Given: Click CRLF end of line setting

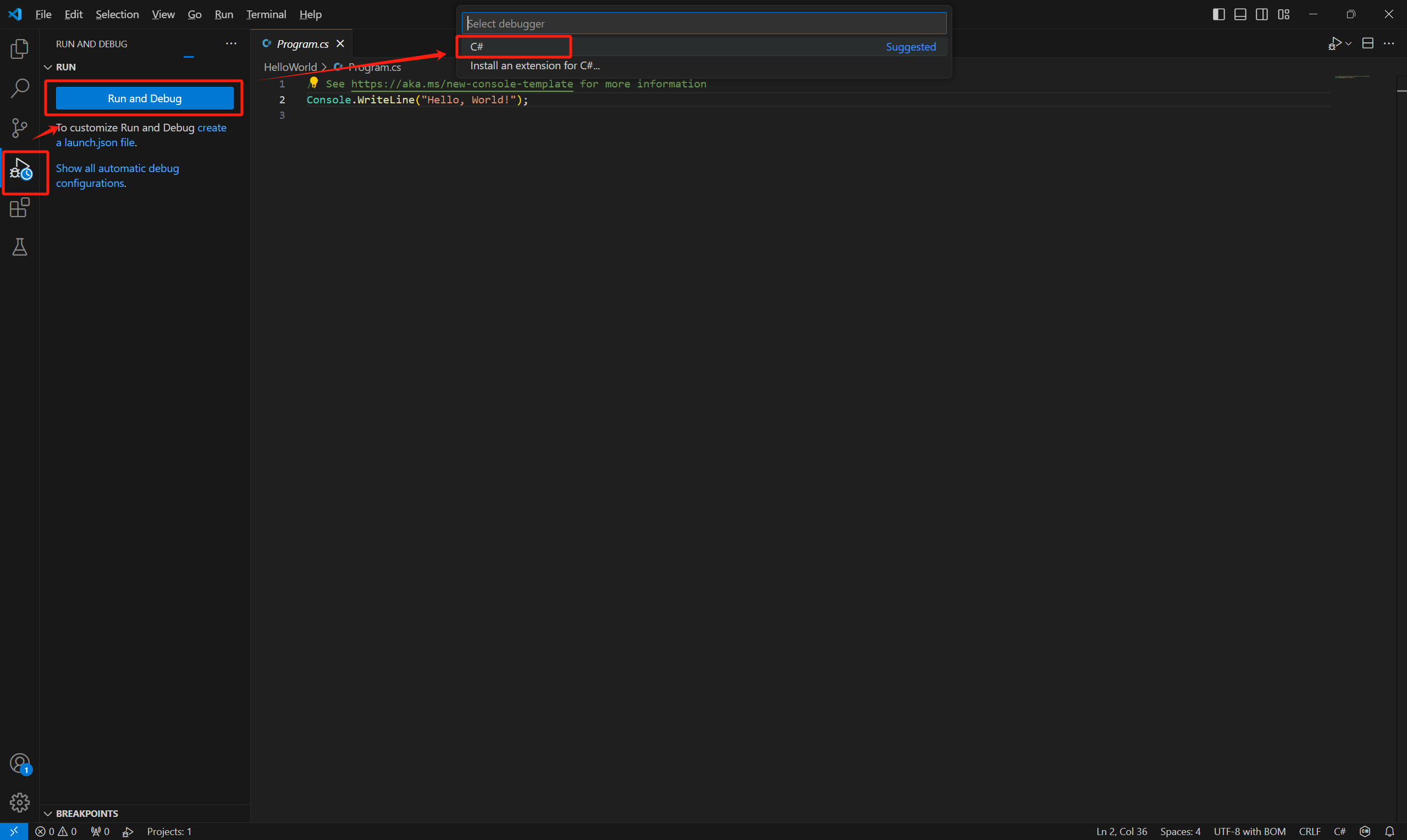Looking at the screenshot, I should click(x=1310, y=831).
